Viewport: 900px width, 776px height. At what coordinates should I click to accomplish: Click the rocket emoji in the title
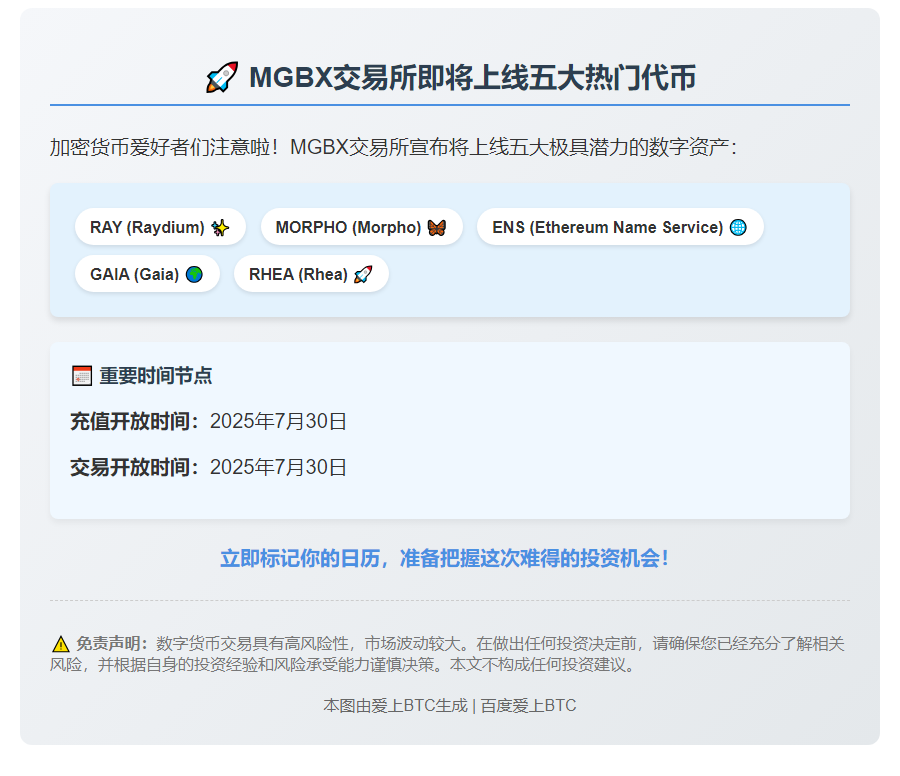pyautogui.click(x=222, y=77)
